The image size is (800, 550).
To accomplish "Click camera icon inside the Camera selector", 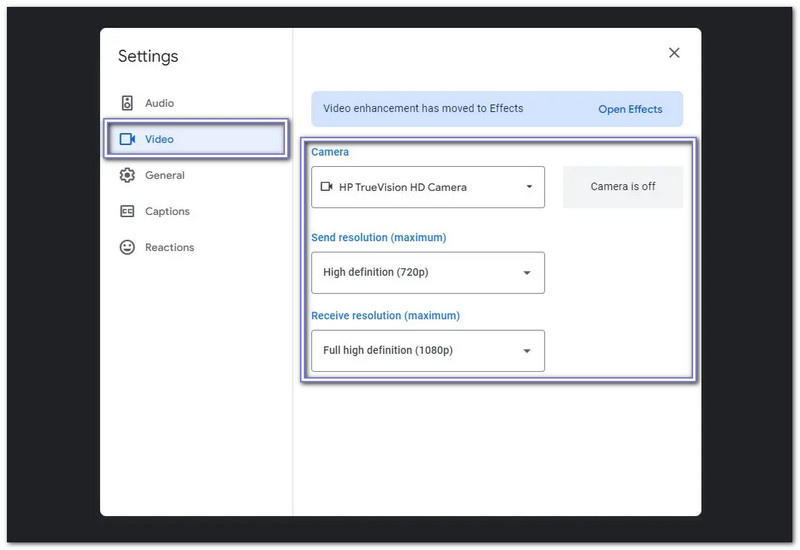I will coord(326,187).
